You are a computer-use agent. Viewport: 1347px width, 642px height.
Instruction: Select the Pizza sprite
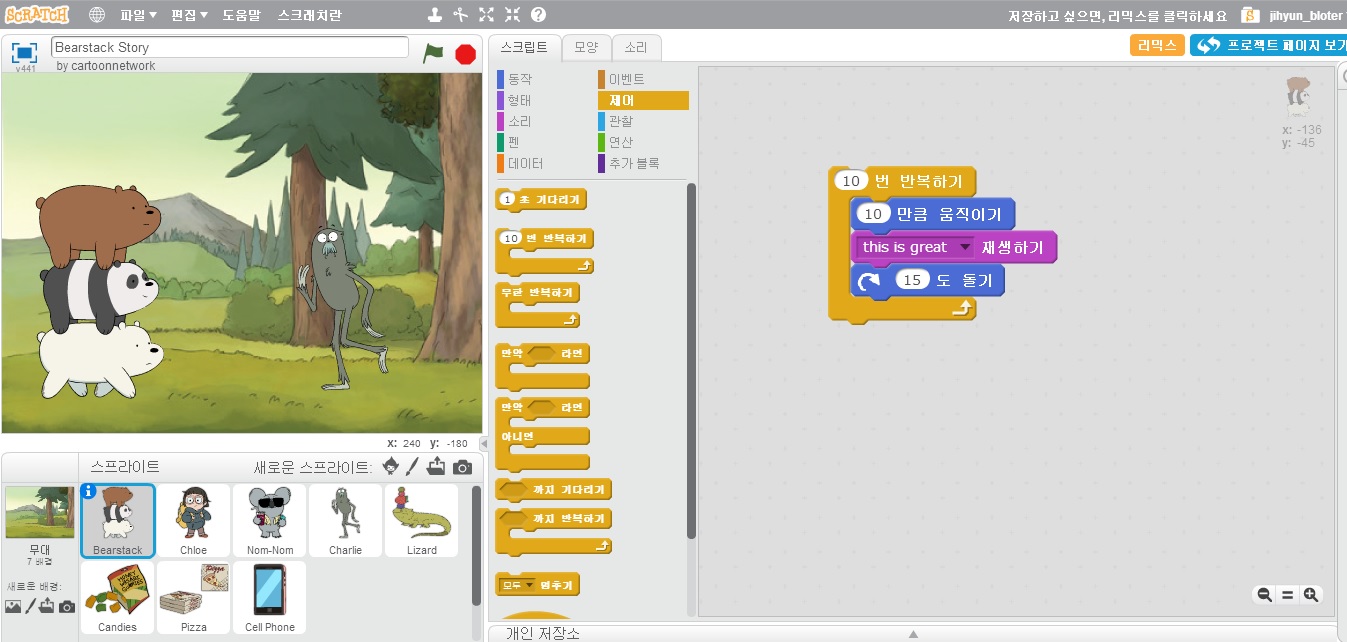tap(194, 598)
